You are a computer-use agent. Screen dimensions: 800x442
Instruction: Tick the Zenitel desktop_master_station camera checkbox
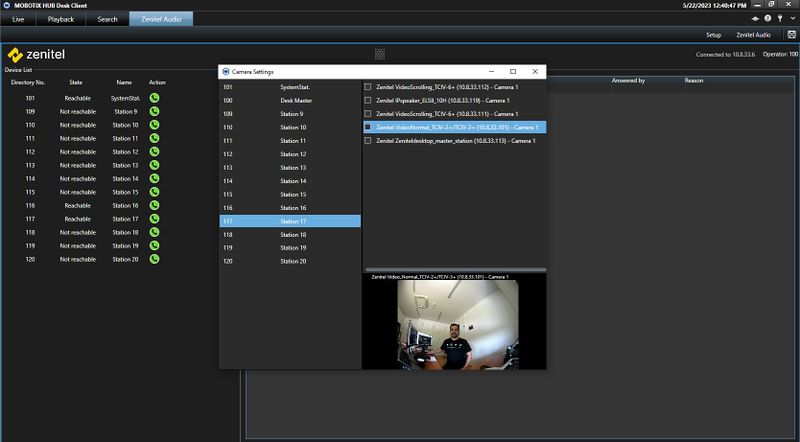(x=368, y=141)
